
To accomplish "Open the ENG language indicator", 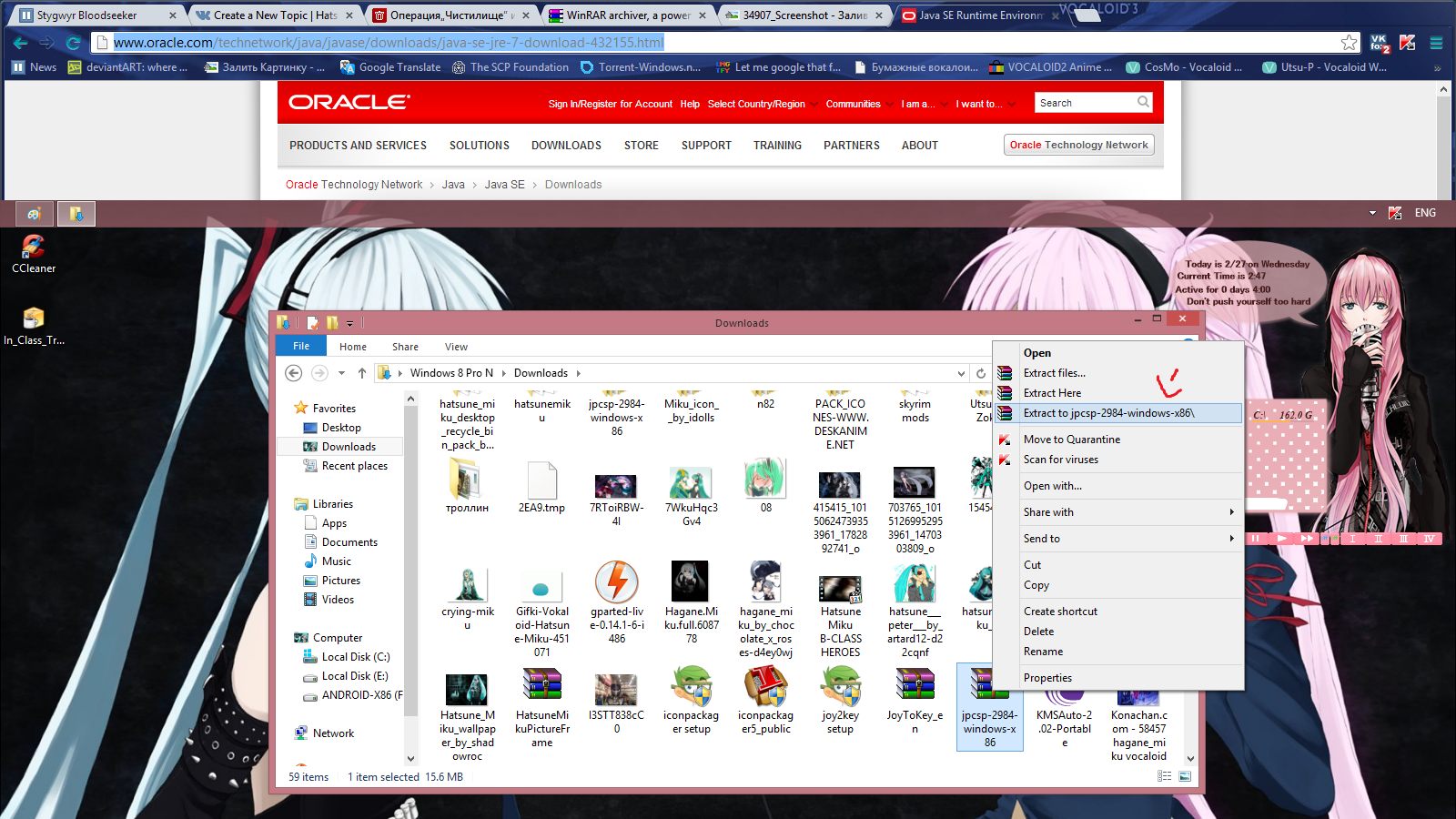I will click(1425, 213).
